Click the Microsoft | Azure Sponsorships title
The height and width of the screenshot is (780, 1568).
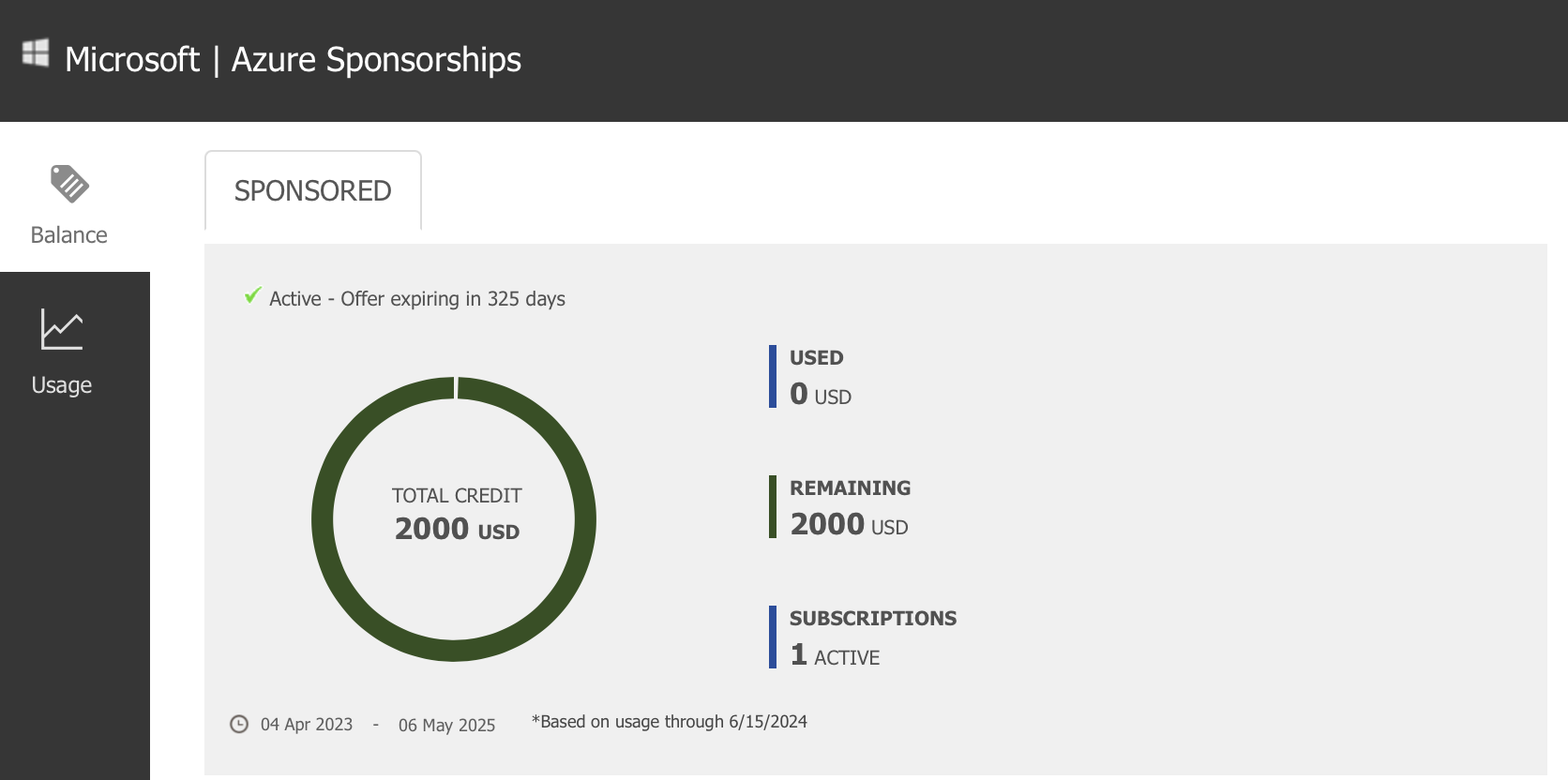[x=293, y=60]
